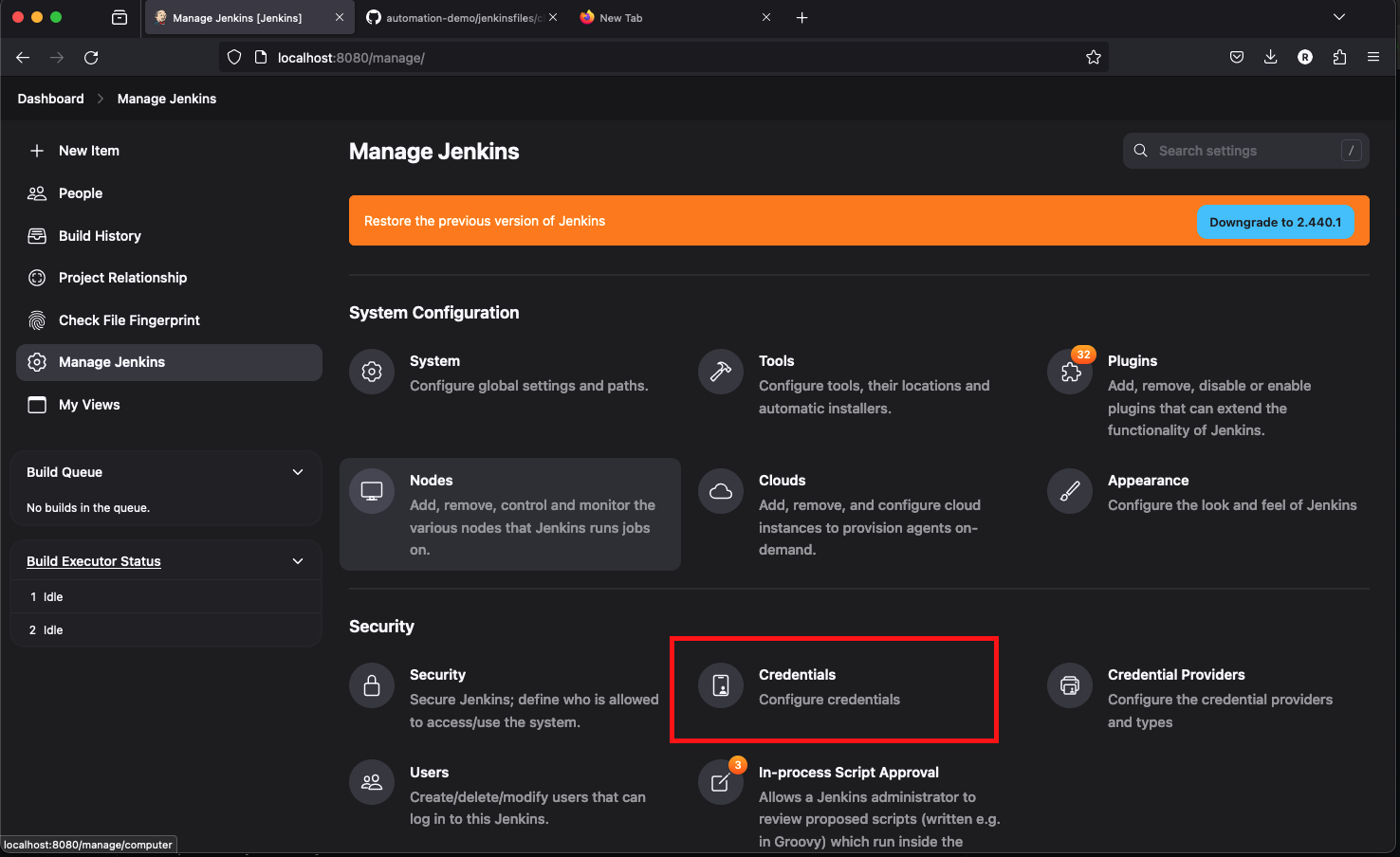Open the Security padlock icon

372,685
